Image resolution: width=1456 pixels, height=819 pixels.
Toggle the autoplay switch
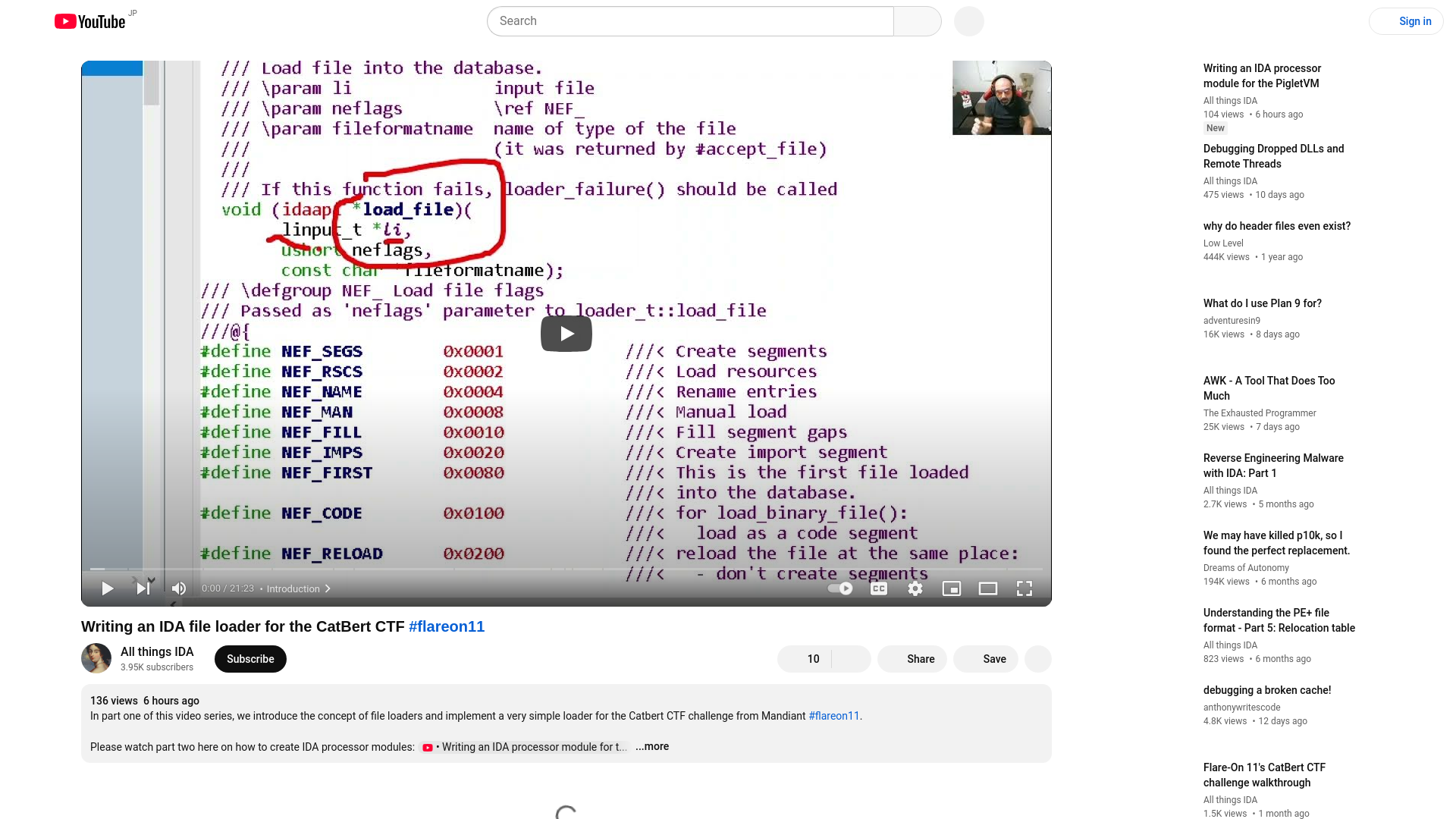pyautogui.click(x=840, y=588)
